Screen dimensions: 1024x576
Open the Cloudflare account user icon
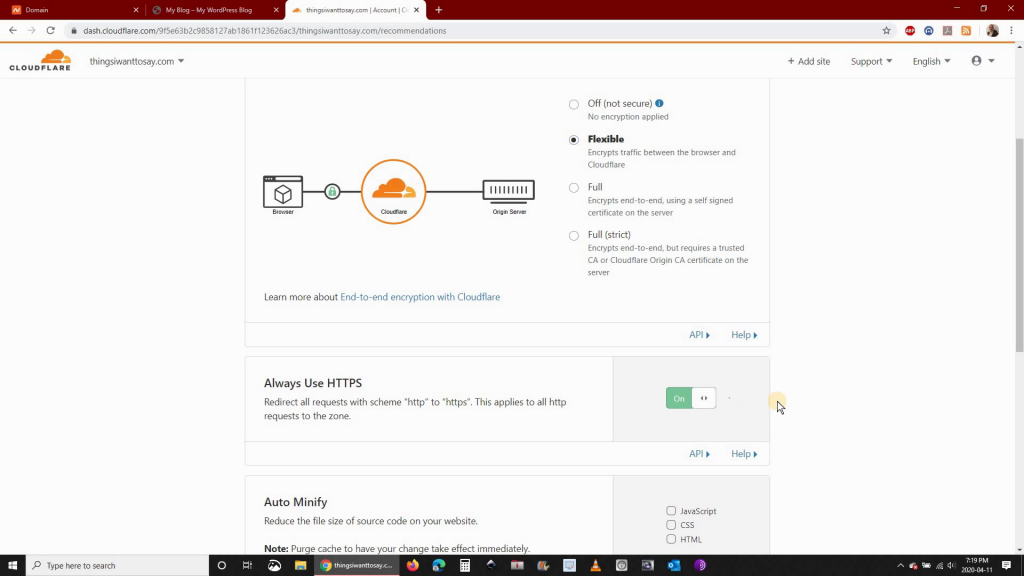click(x=976, y=61)
